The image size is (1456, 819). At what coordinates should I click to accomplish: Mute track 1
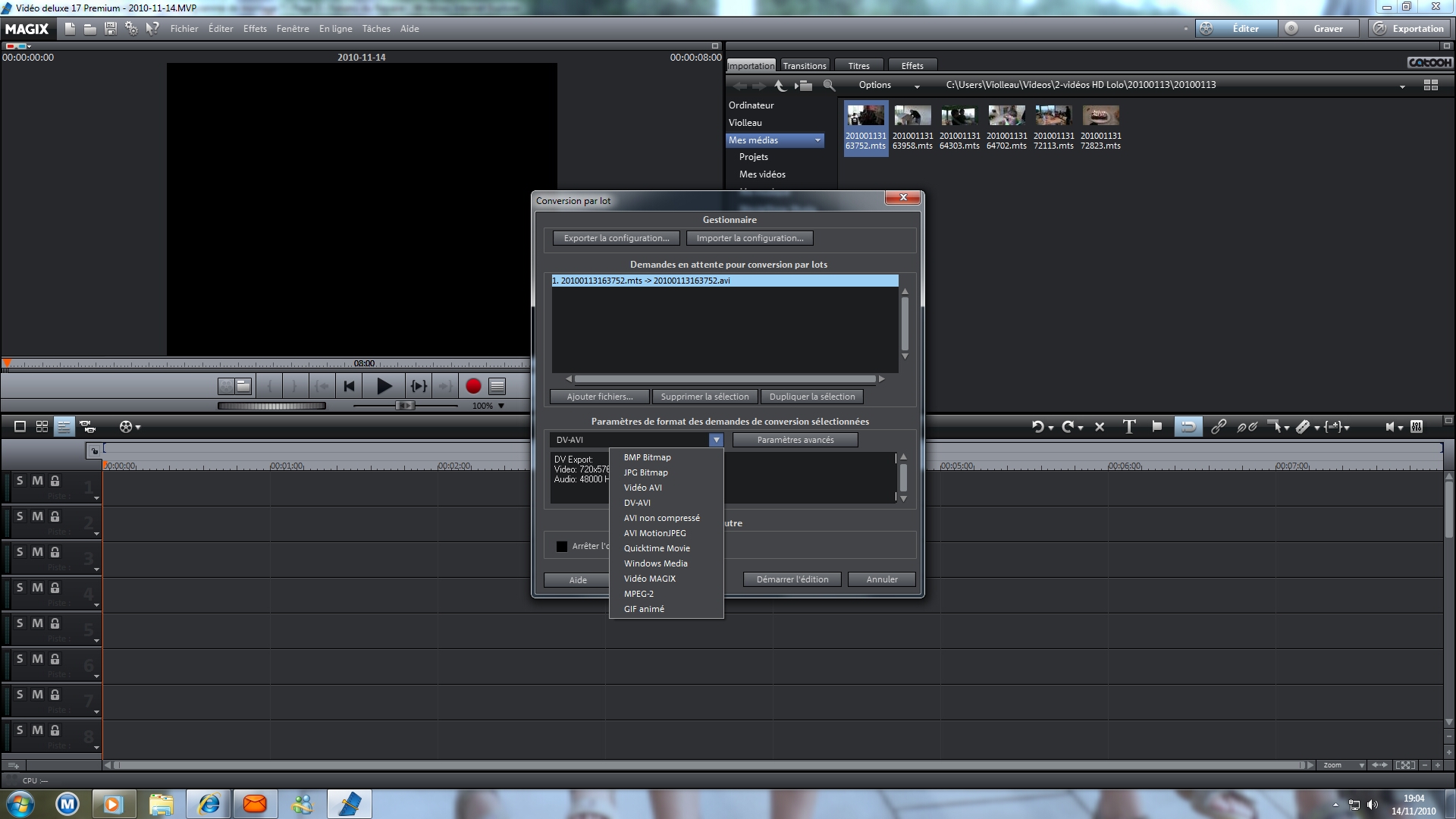pos(37,481)
